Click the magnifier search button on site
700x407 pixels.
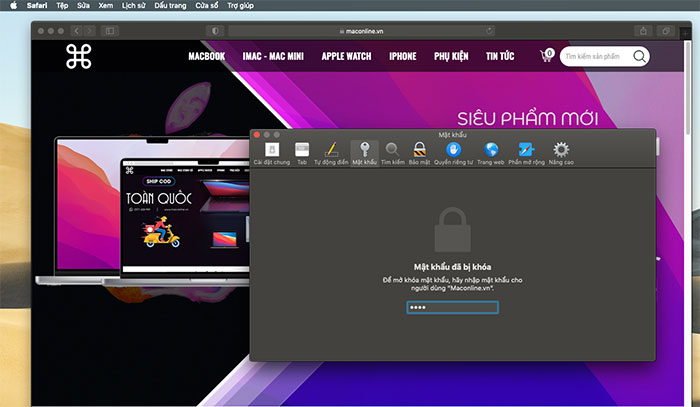click(639, 56)
